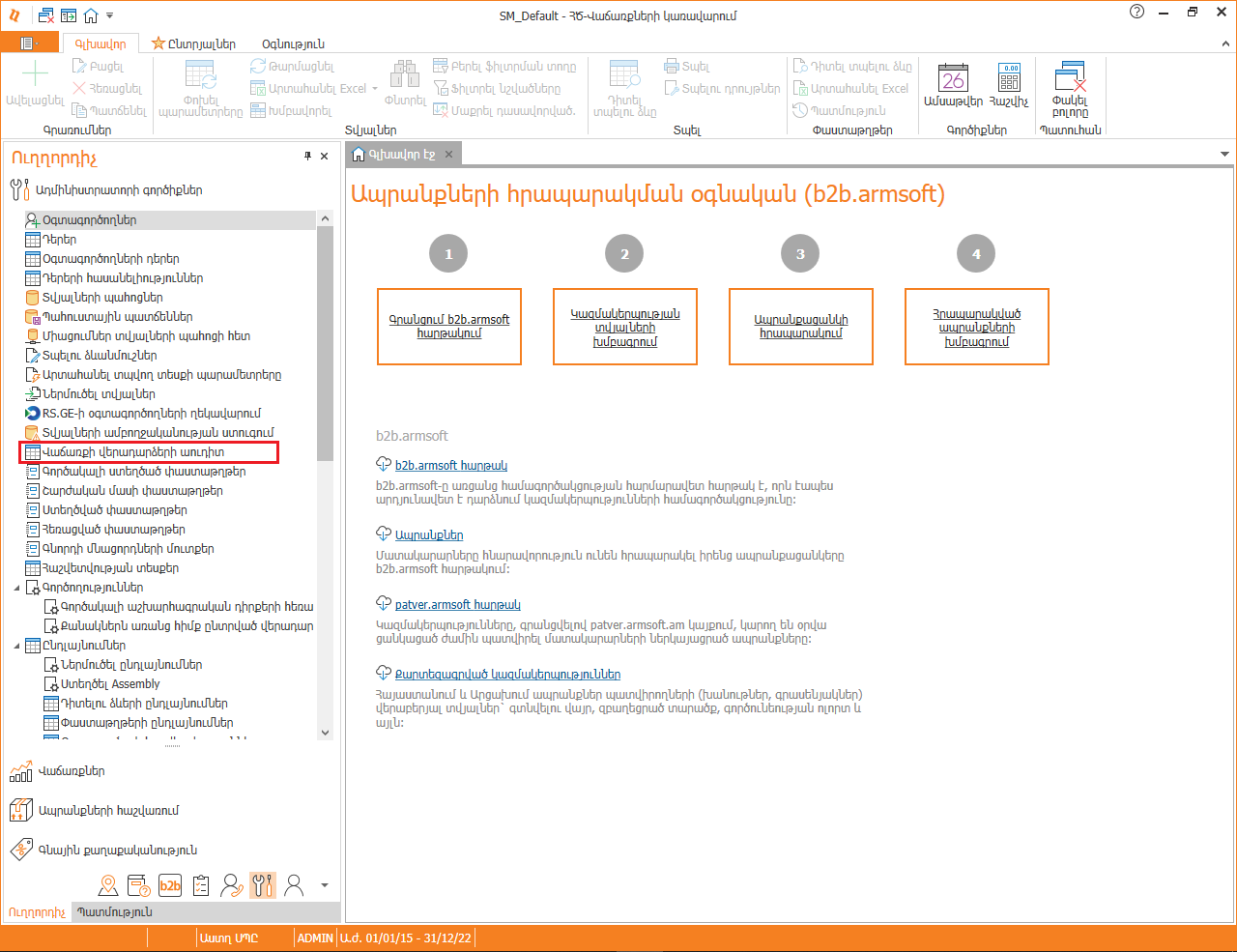Click Փոխել պարամետրերը ribbon button

[x=200, y=88]
